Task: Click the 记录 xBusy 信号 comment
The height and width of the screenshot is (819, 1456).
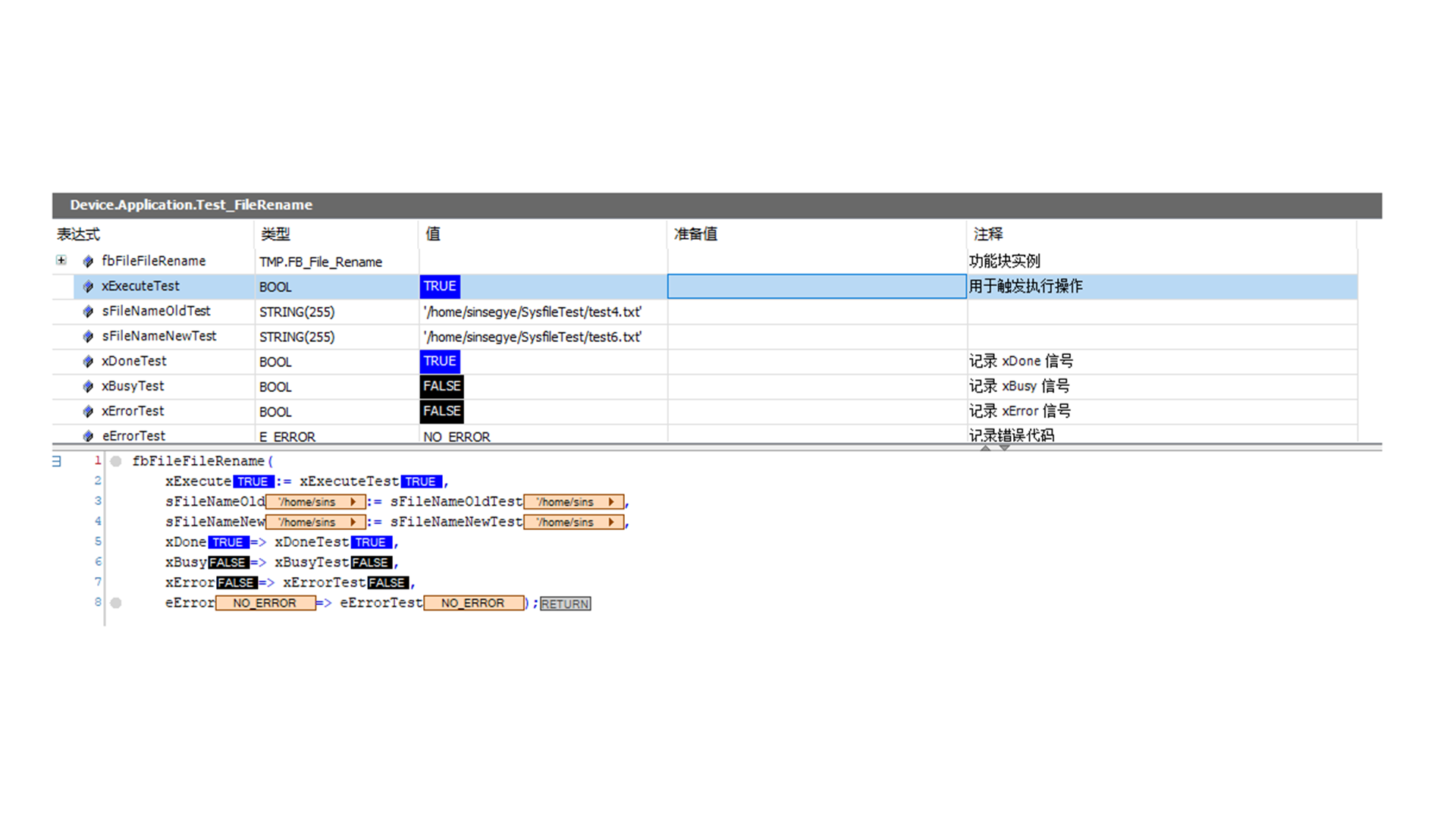Action: coord(1020,386)
